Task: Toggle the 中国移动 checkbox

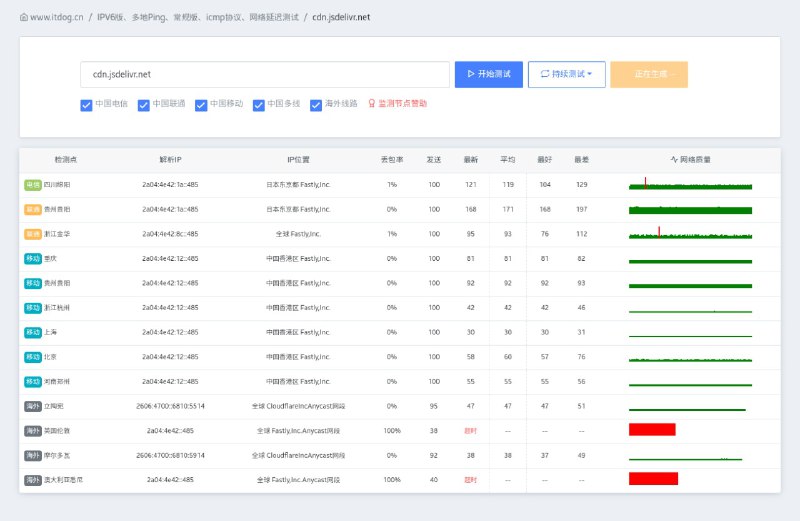Action: 201,104
